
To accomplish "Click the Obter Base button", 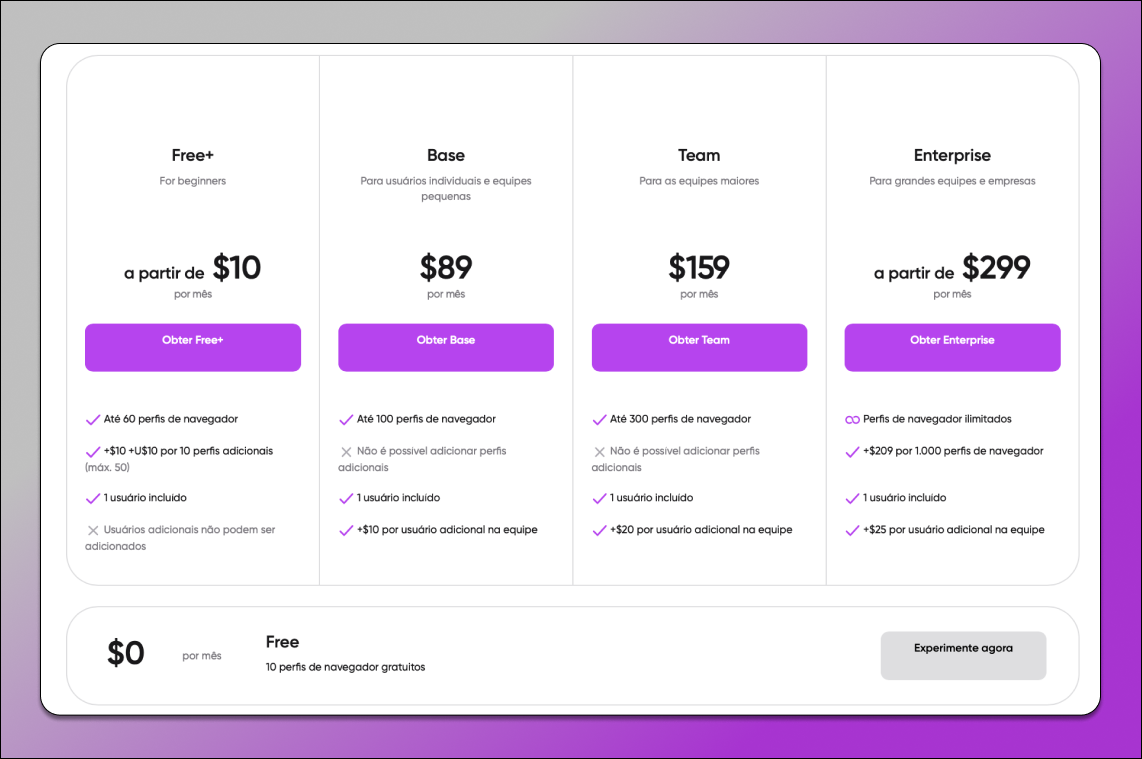I will (x=446, y=347).
